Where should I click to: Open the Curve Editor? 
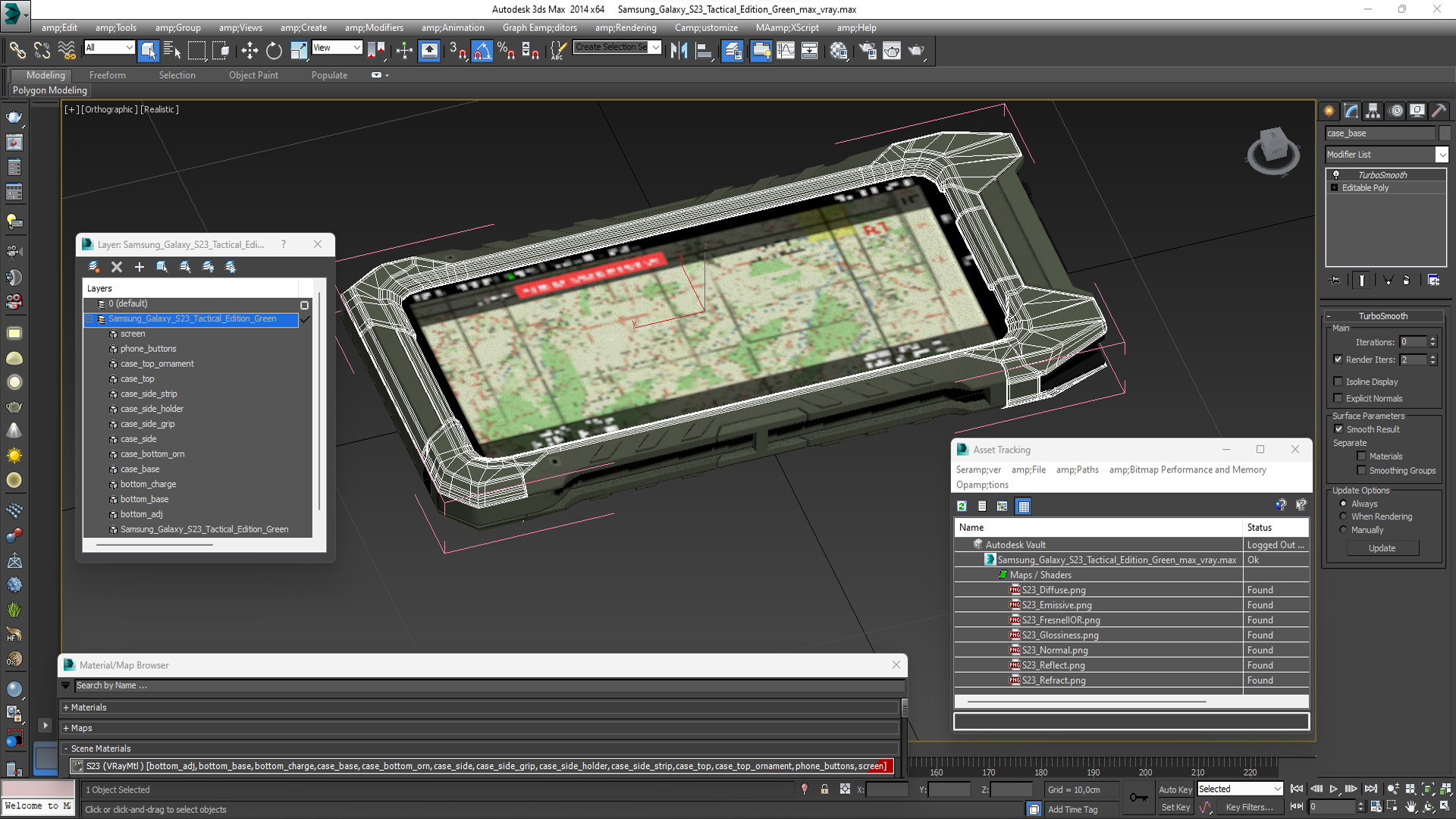coord(786,51)
